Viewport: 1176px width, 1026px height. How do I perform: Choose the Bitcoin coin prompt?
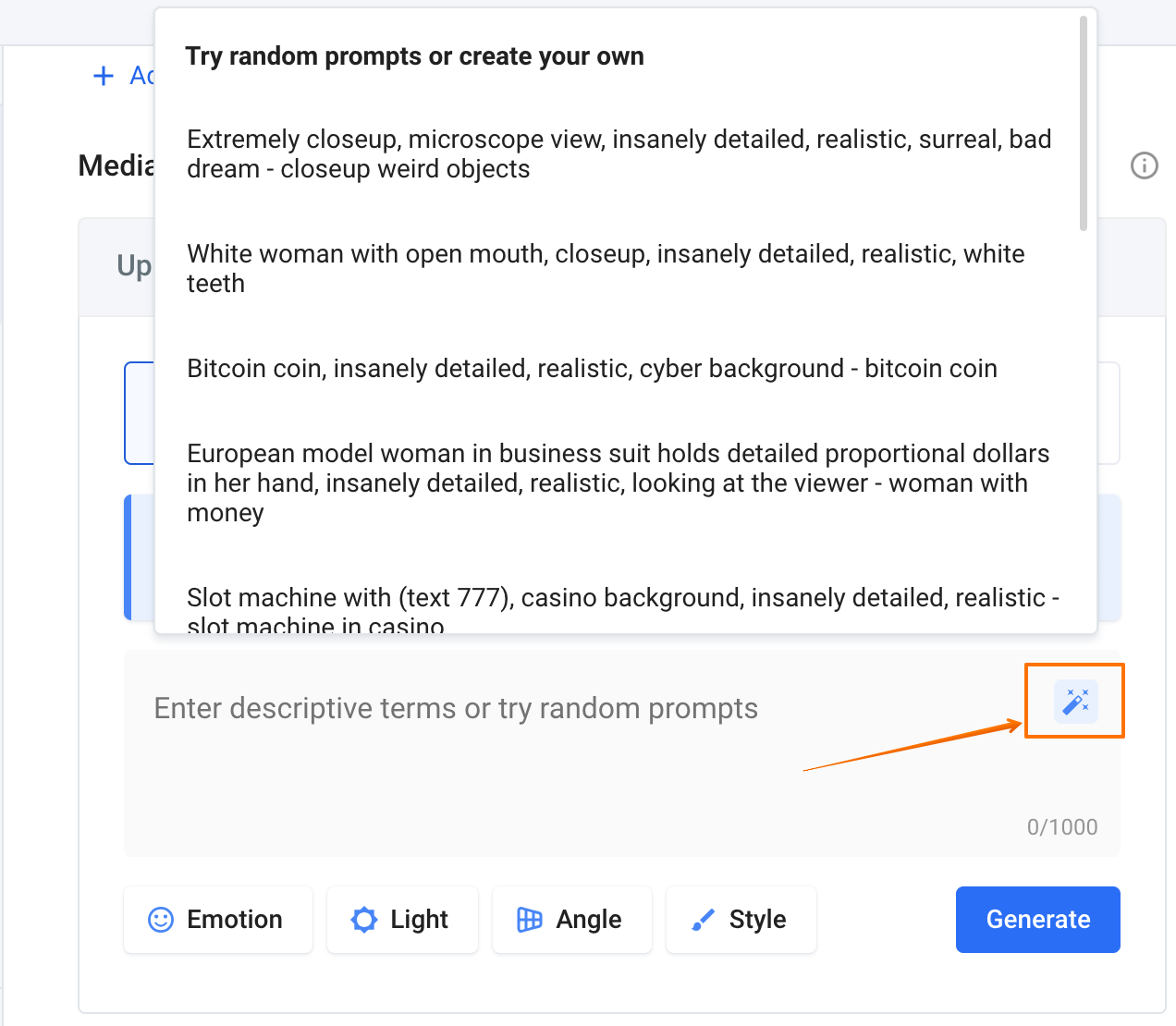point(592,369)
